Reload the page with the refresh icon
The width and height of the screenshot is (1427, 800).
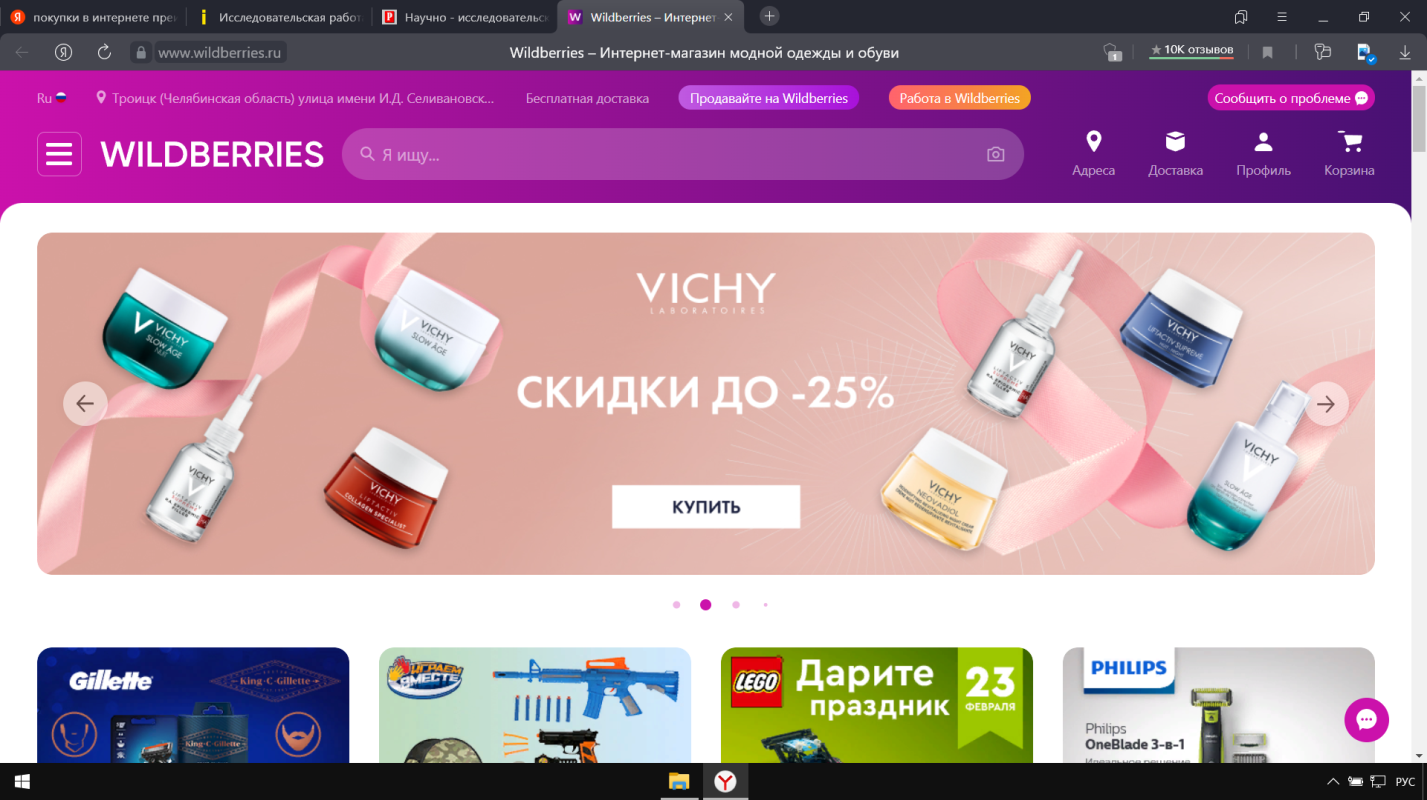coord(104,52)
